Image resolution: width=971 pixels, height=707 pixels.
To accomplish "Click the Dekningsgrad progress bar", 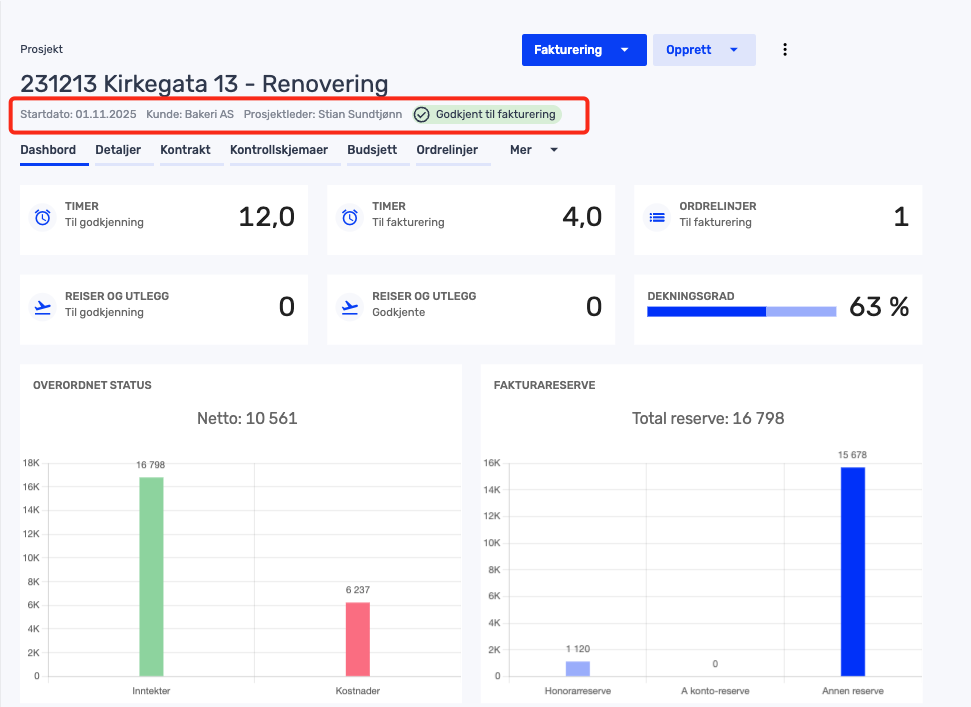I will [742, 311].
